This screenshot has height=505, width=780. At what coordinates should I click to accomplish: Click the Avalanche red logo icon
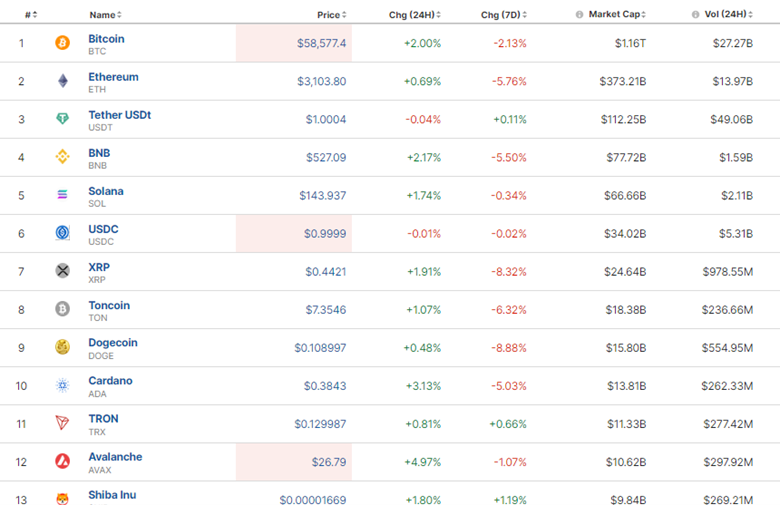point(62,461)
